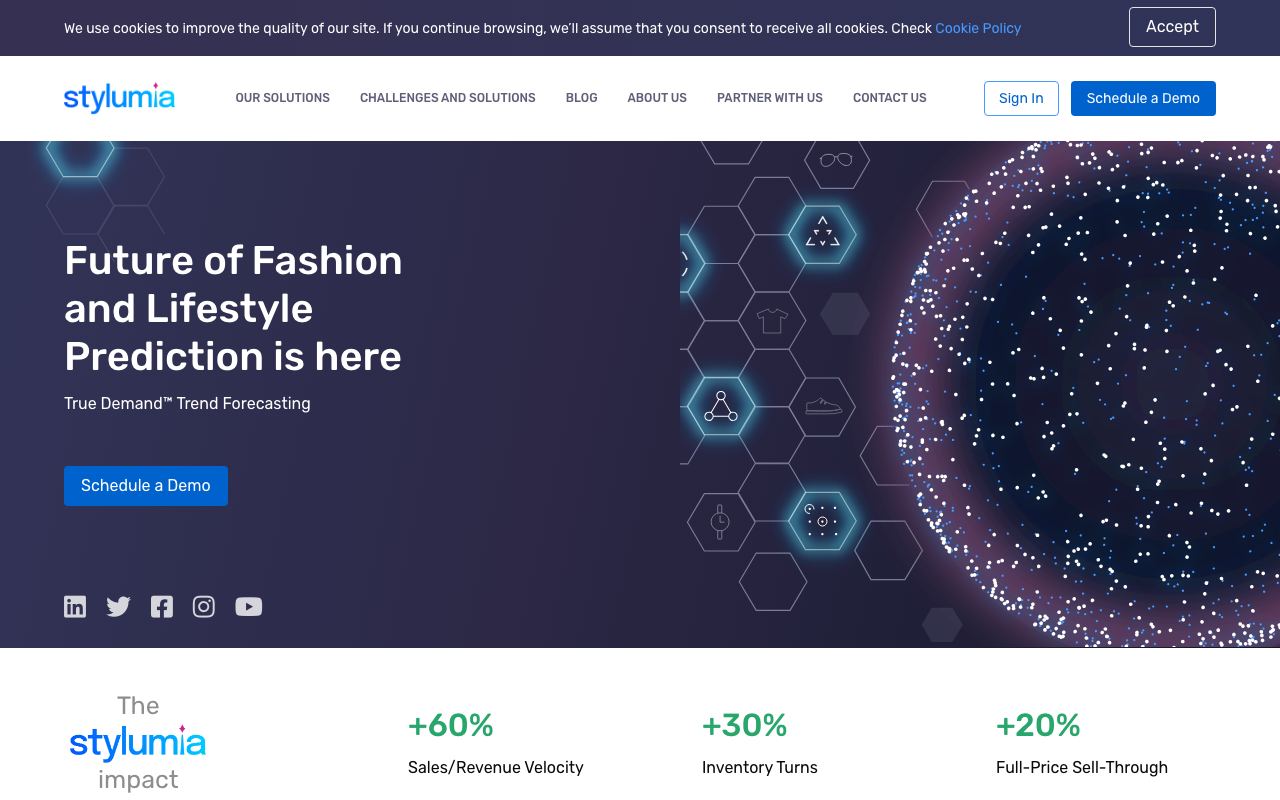Click the +20% statistic
Screen dimensions: 1280x800
(1038, 725)
